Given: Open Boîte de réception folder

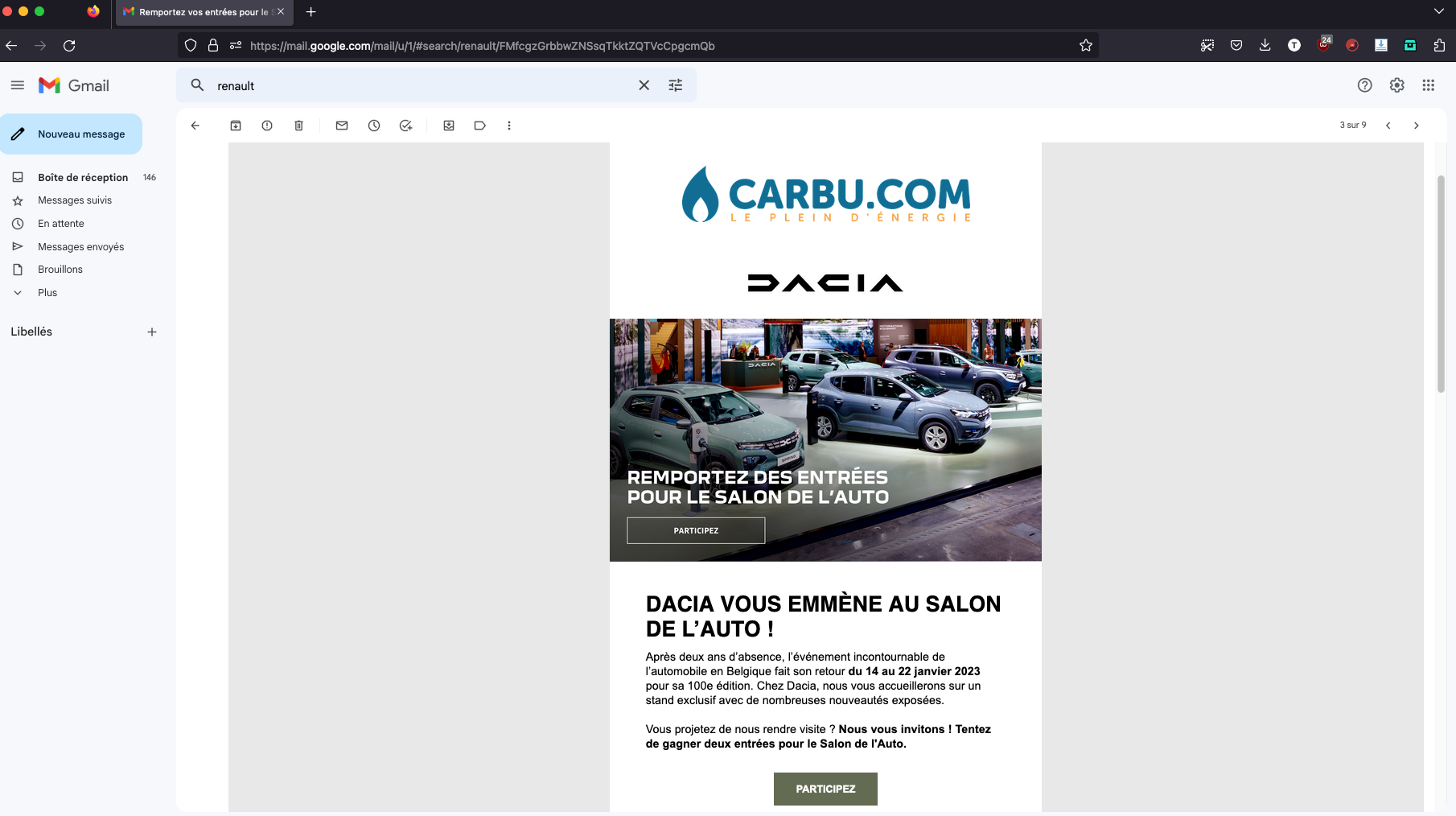Looking at the screenshot, I should (84, 177).
